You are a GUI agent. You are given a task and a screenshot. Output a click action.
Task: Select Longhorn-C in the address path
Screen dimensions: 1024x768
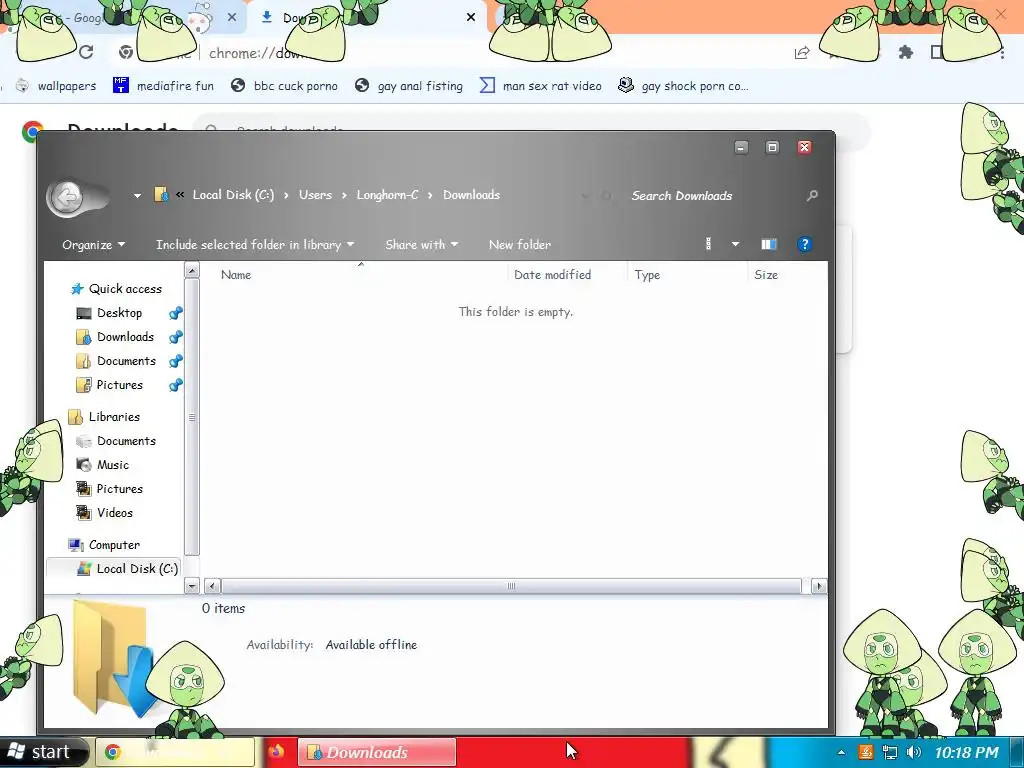pyautogui.click(x=387, y=195)
